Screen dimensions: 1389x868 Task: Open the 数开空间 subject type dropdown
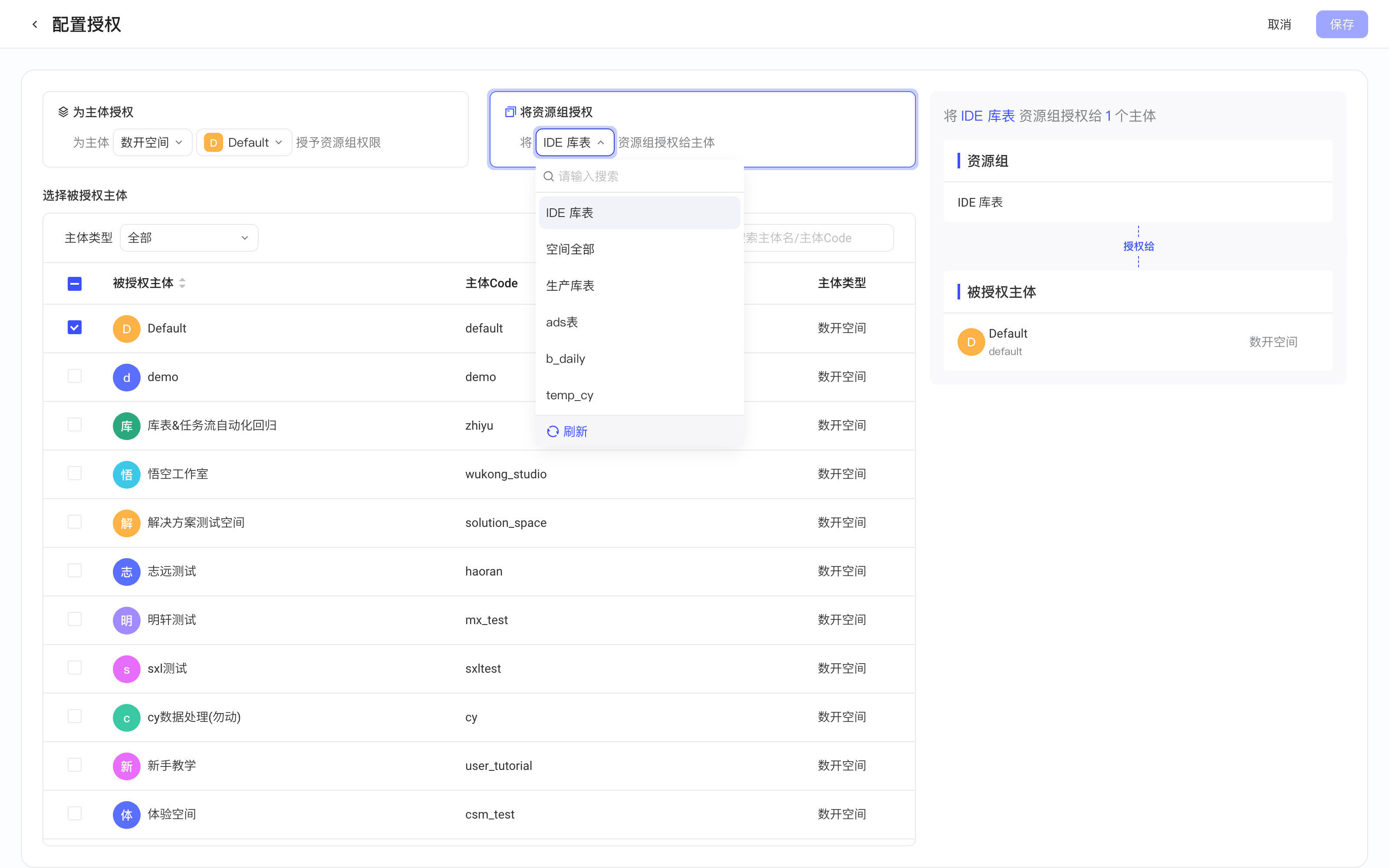152,142
